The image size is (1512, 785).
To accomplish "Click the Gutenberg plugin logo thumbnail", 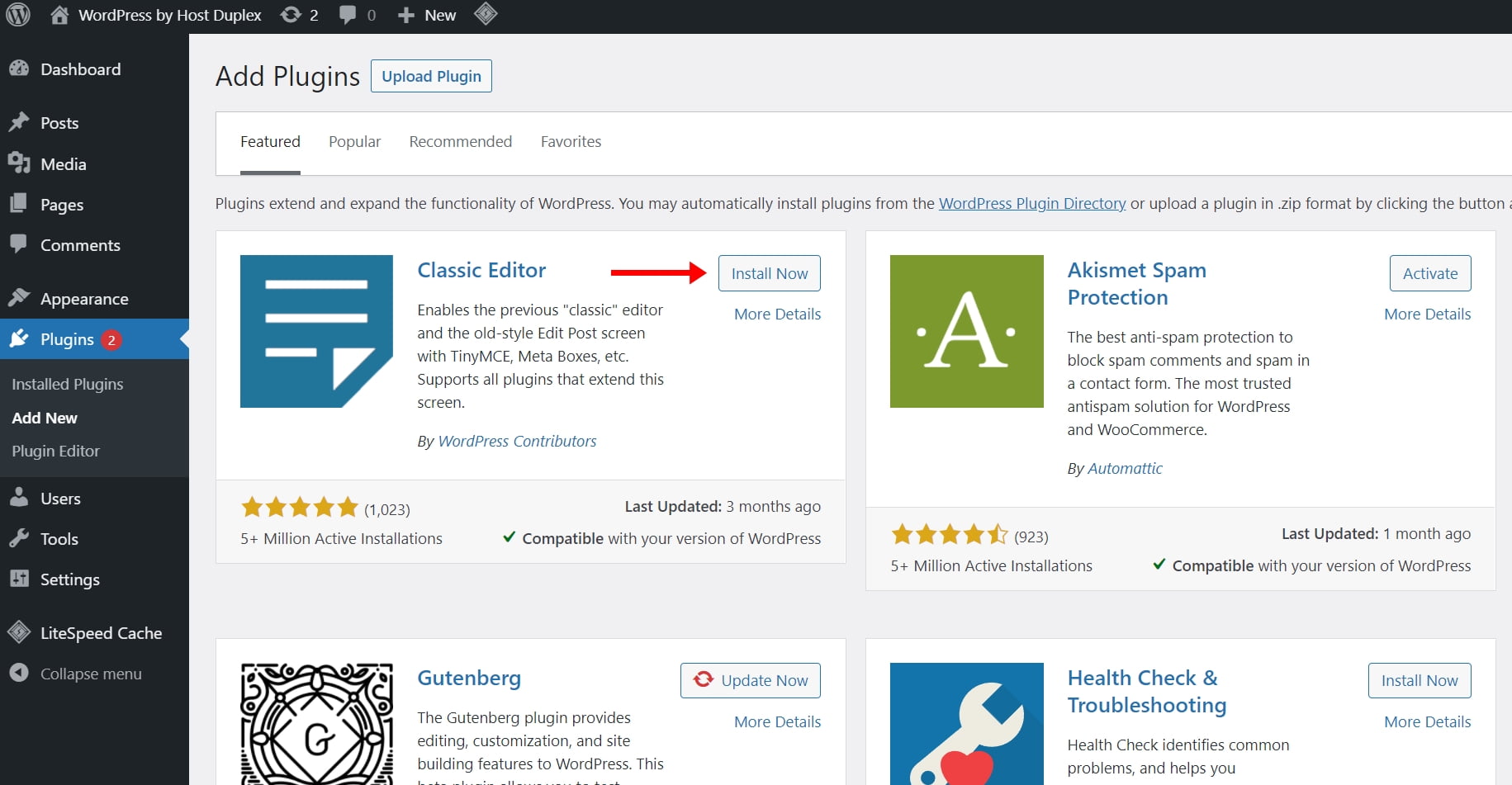I will (316, 724).
